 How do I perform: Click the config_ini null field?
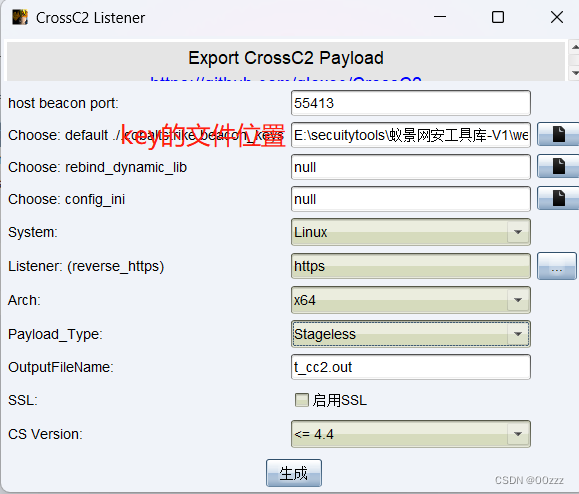(411, 199)
